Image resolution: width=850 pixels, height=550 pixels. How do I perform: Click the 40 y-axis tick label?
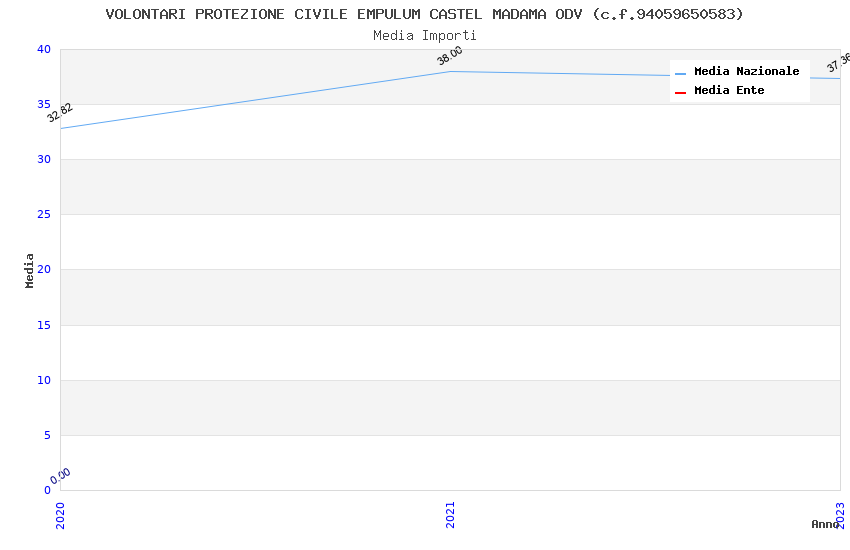coord(43,49)
